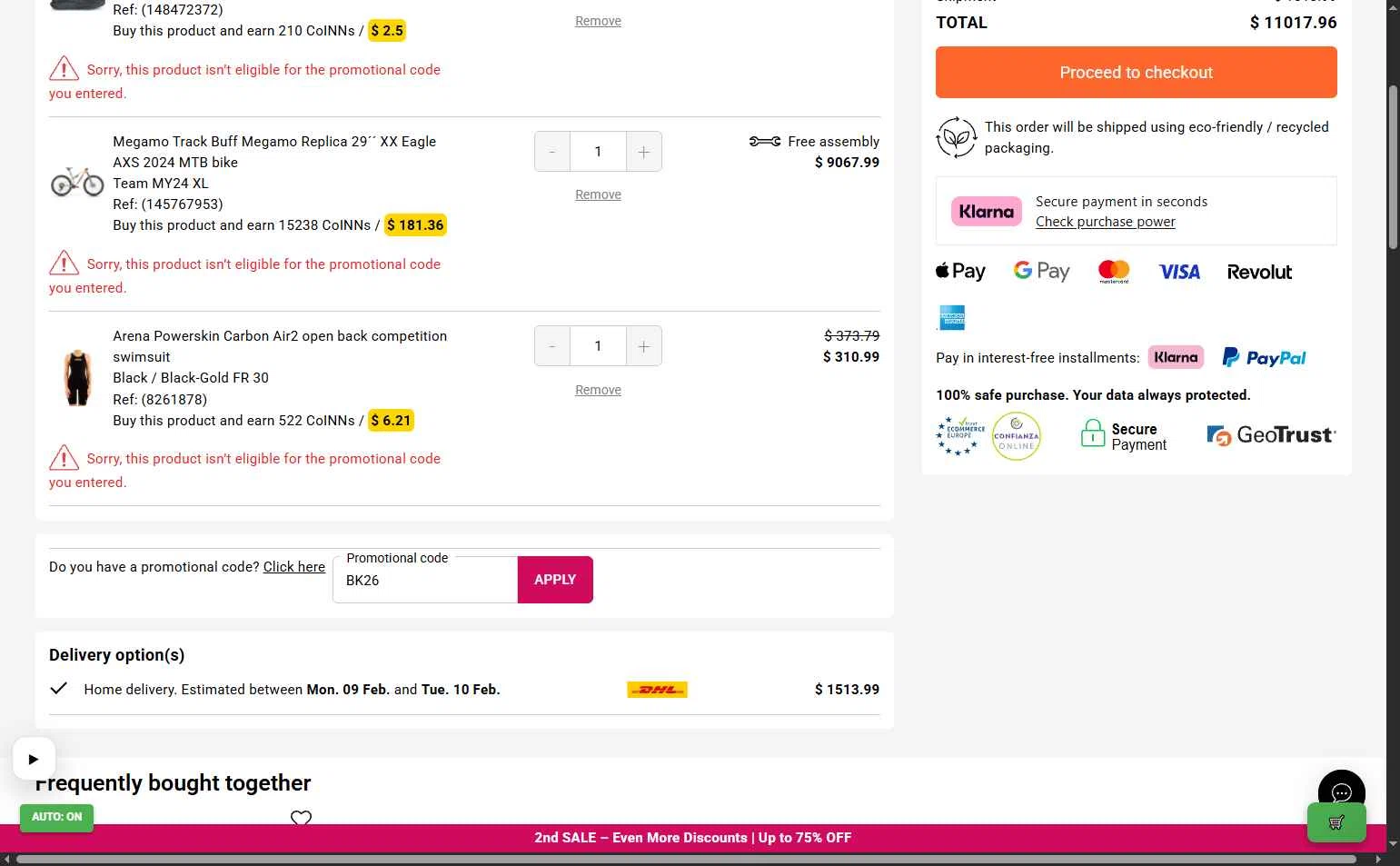Click the eco-friendly packaging leaf icon
The width and height of the screenshot is (1400, 866).
click(x=956, y=137)
